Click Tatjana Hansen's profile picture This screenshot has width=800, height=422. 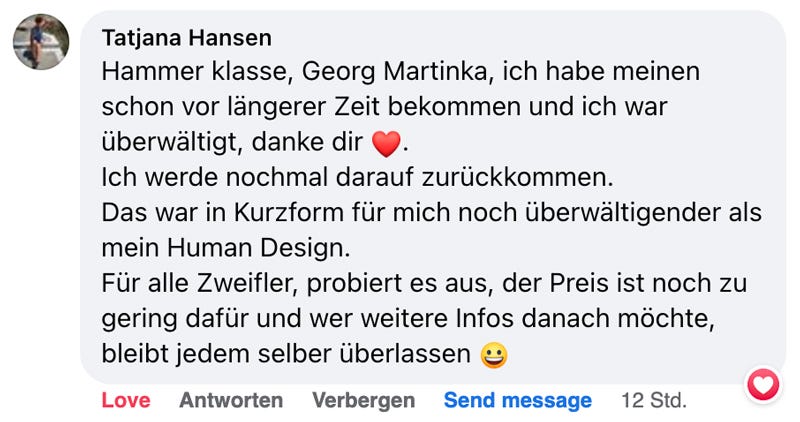[x=41, y=42]
